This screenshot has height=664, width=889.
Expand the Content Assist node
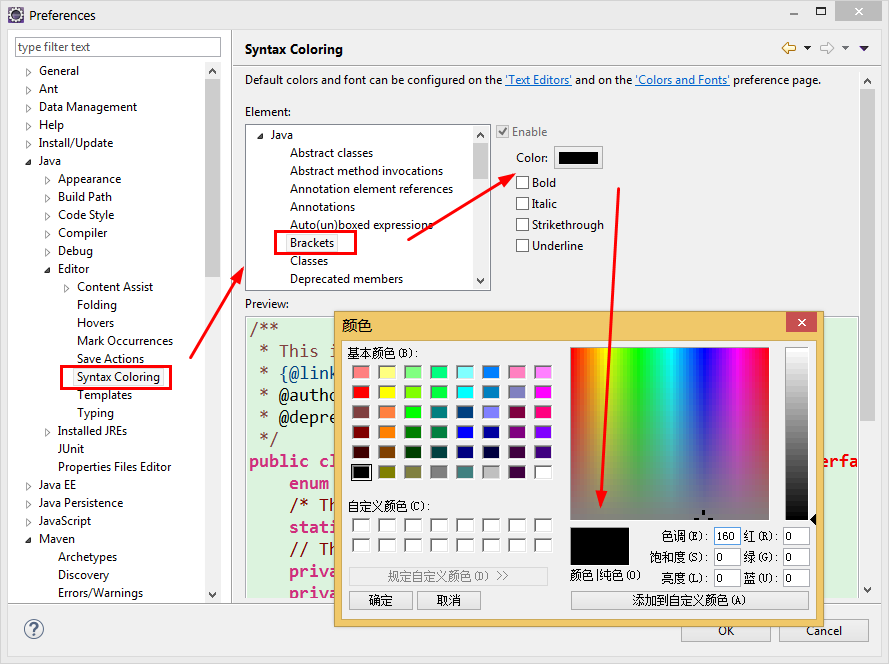[66, 288]
